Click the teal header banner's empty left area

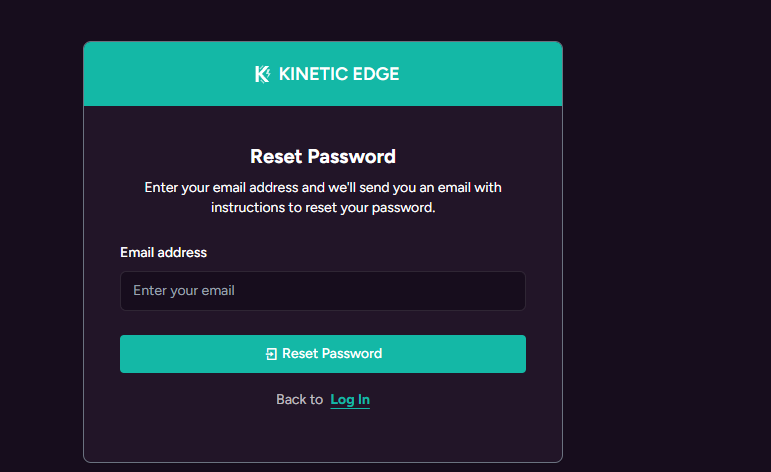(x=150, y=74)
